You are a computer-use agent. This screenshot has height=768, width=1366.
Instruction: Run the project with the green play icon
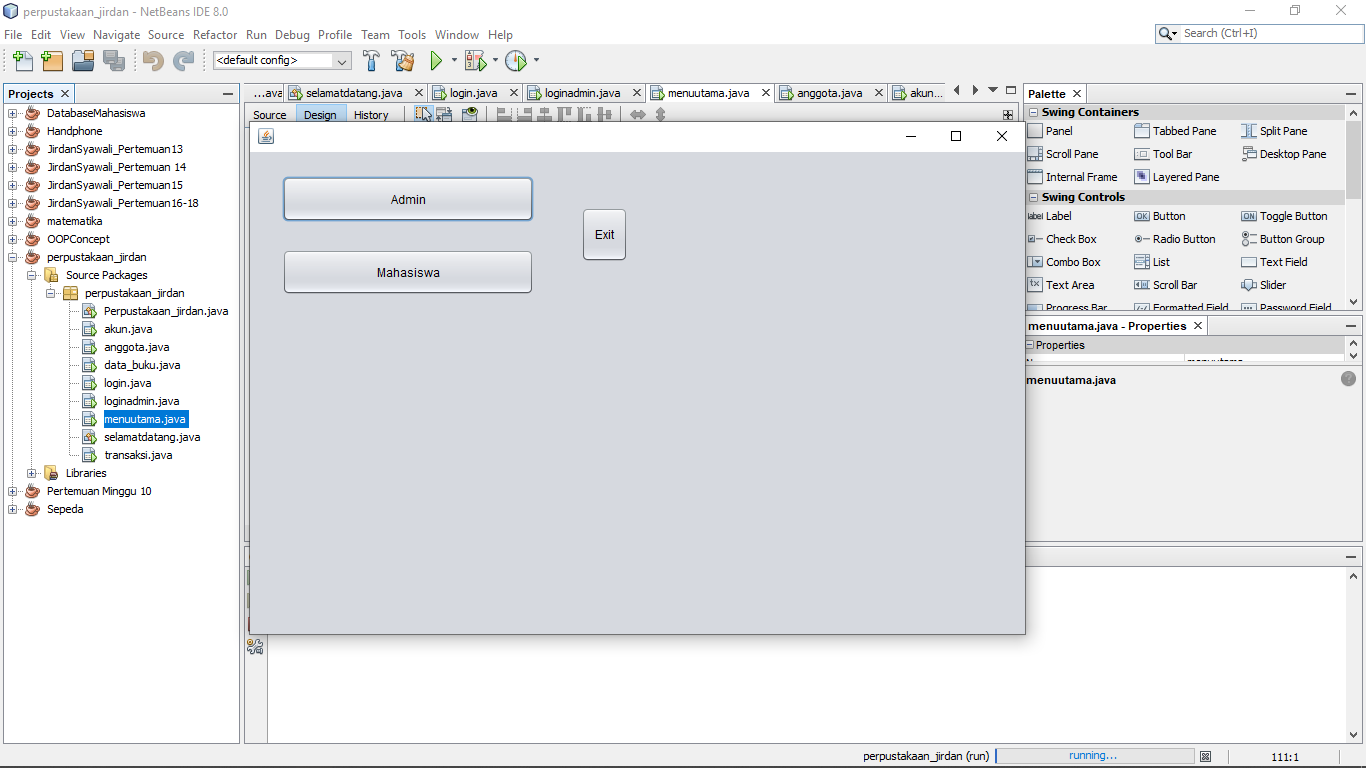tap(438, 60)
